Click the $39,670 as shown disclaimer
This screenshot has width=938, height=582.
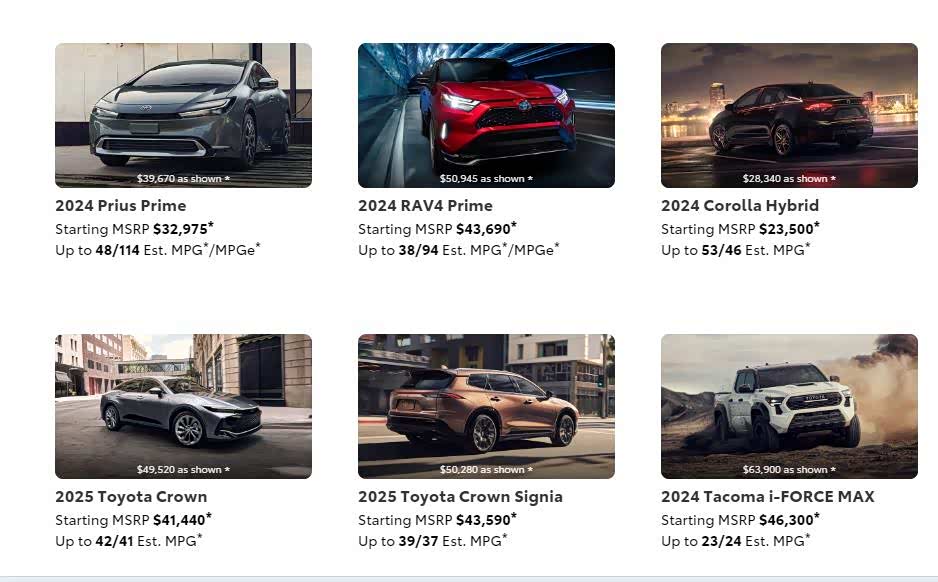(183, 179)
